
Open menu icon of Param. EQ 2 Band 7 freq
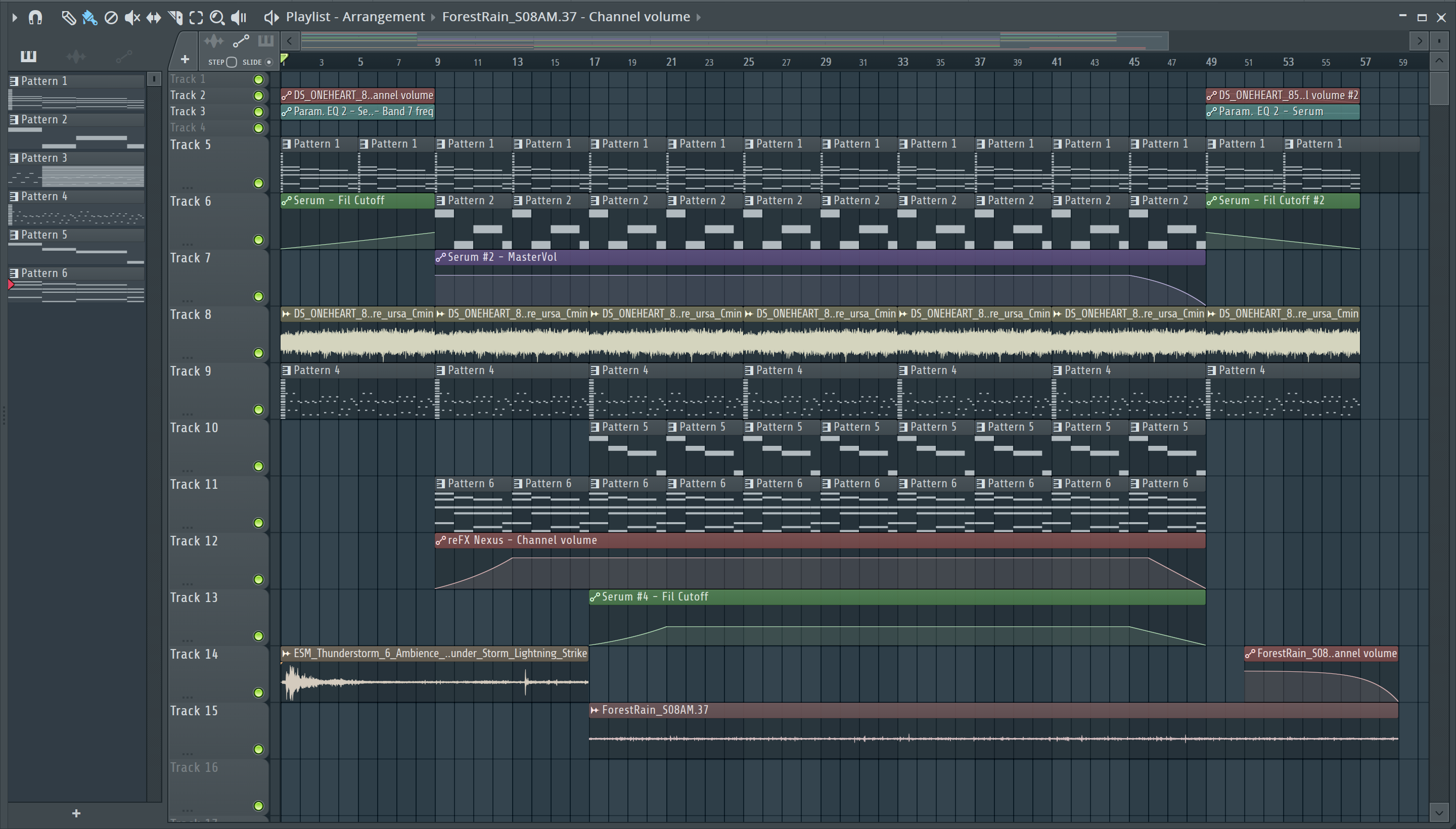pyautogui.click(x=287, y=112)
